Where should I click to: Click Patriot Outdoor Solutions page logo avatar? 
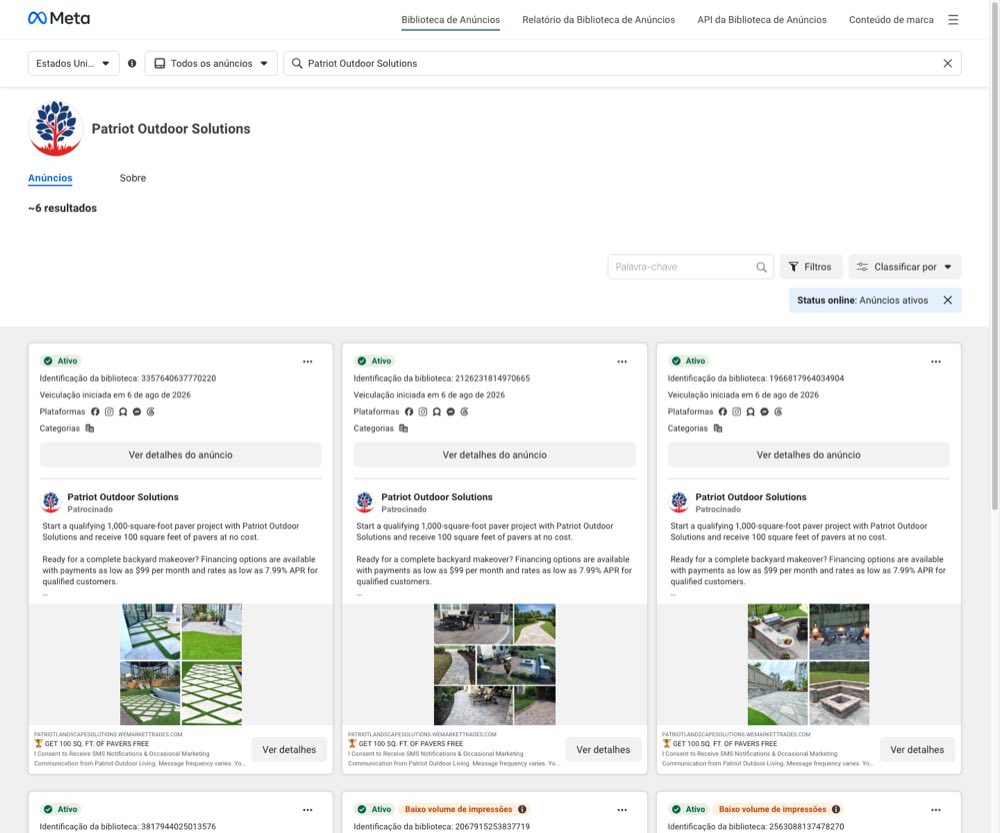pos(55,128)
